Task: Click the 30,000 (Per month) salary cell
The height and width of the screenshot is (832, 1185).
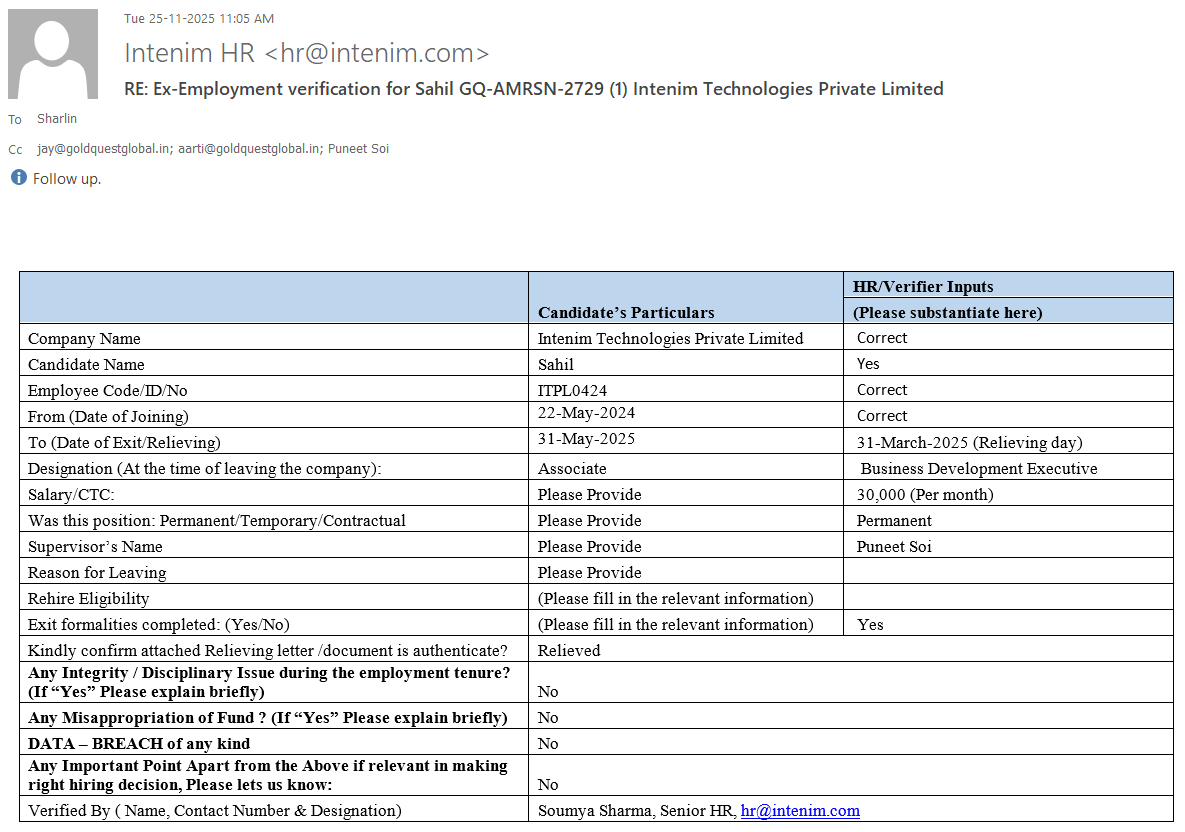Action: (925, 494)
